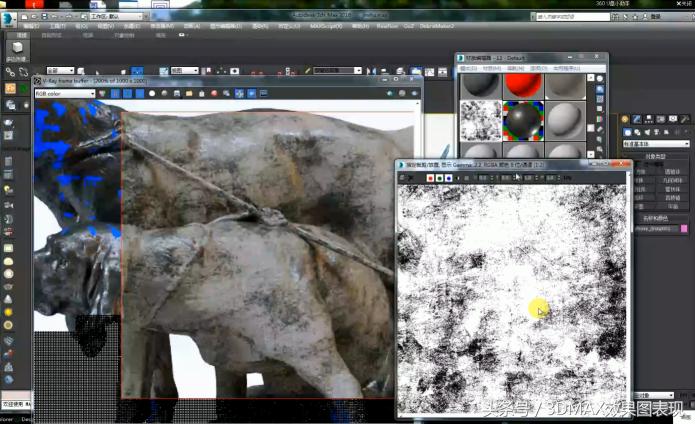695x424 pixels.
Task: Open the Display tab in command panel
Action: [x=673, y=119]
